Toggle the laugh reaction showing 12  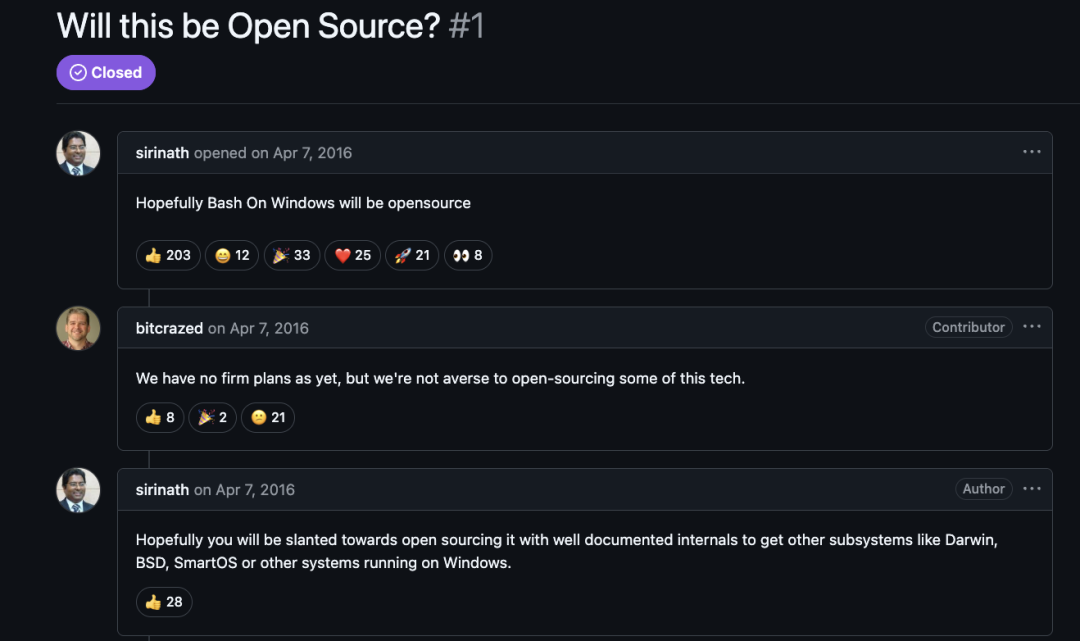pyautogui.click(x=232, y=255)
